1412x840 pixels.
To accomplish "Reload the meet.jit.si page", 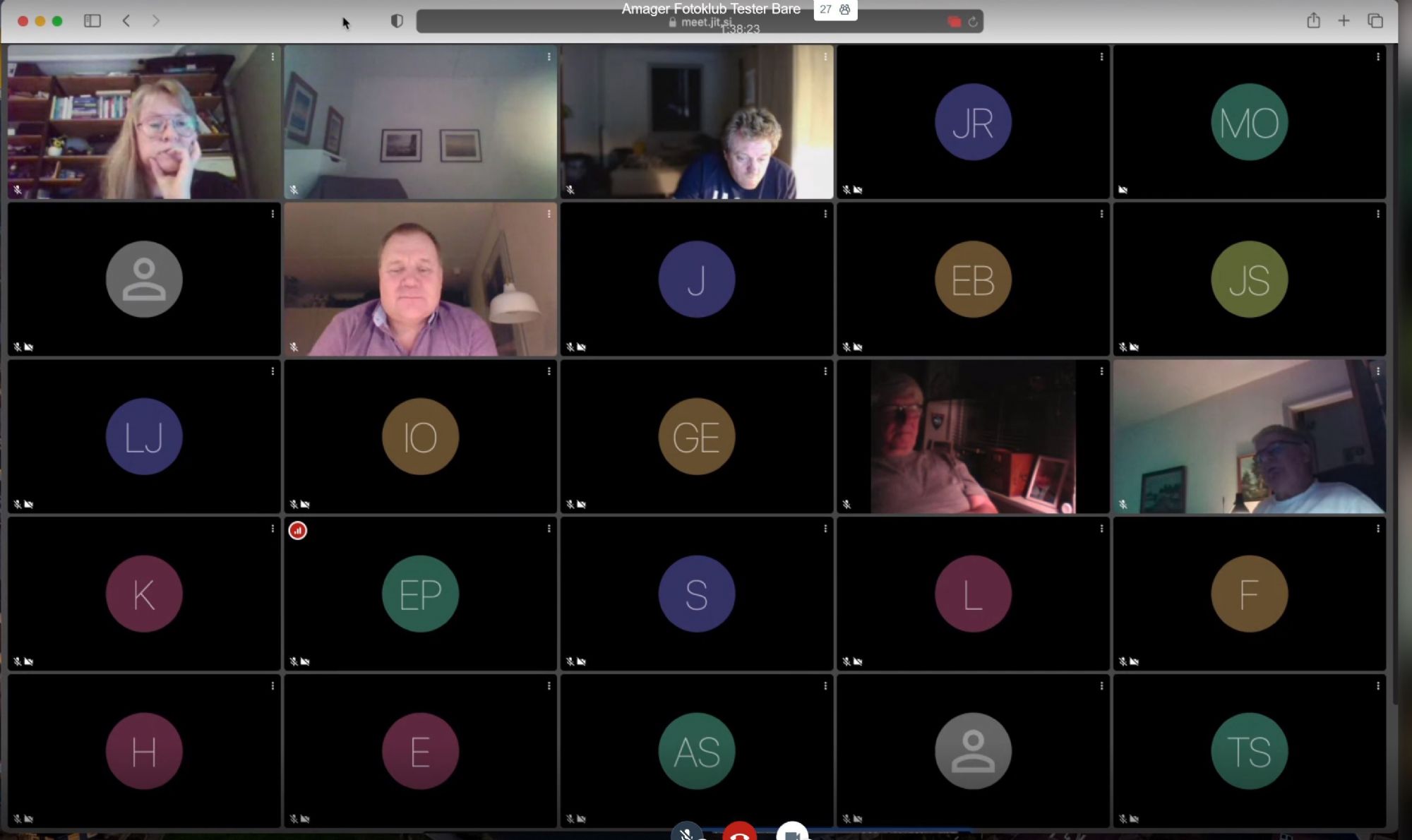I will click(x=973, y=22).
